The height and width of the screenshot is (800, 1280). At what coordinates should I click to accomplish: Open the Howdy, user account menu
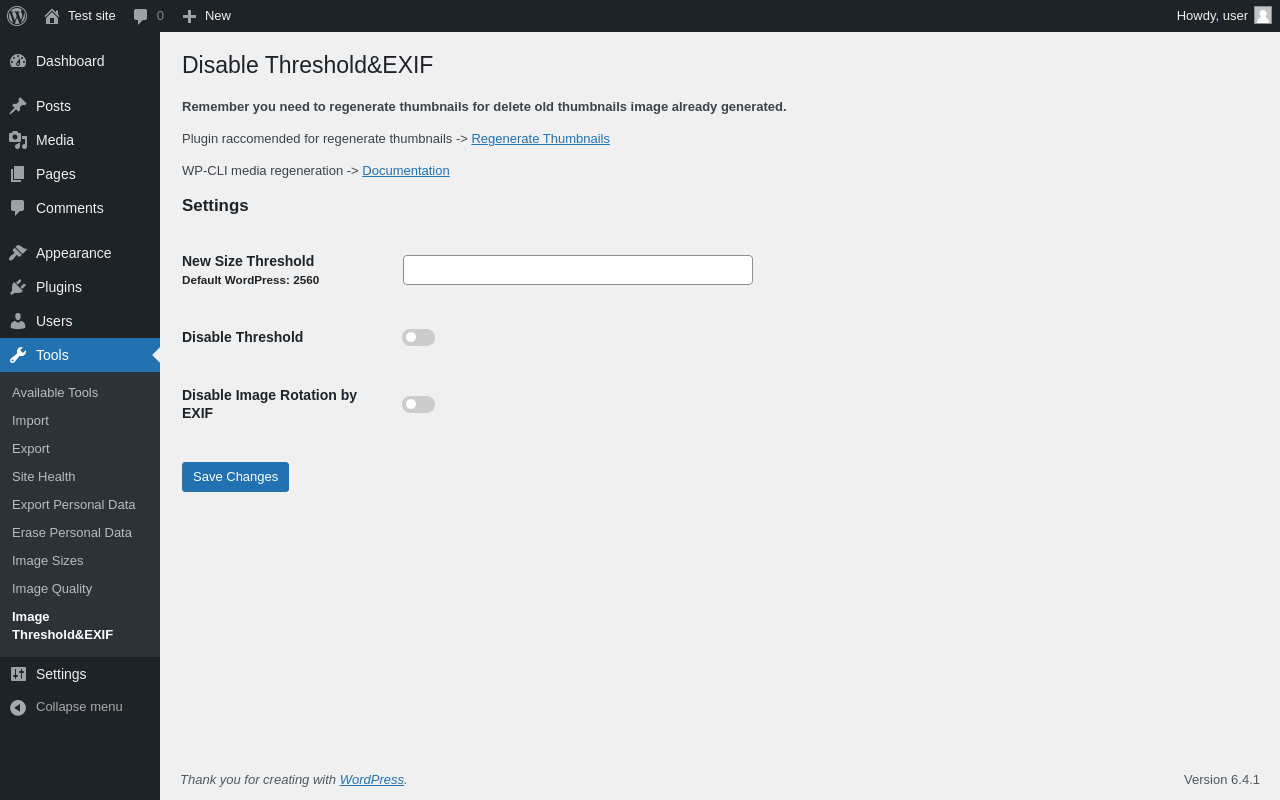[x=1211, y=16]
